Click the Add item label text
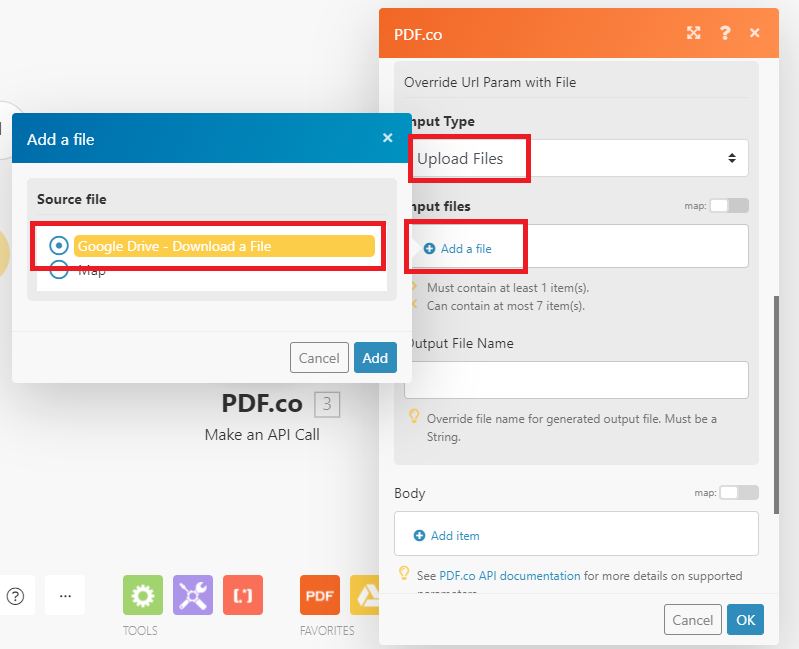Viewport: 799px width, 649px height. tap(455, 536)
